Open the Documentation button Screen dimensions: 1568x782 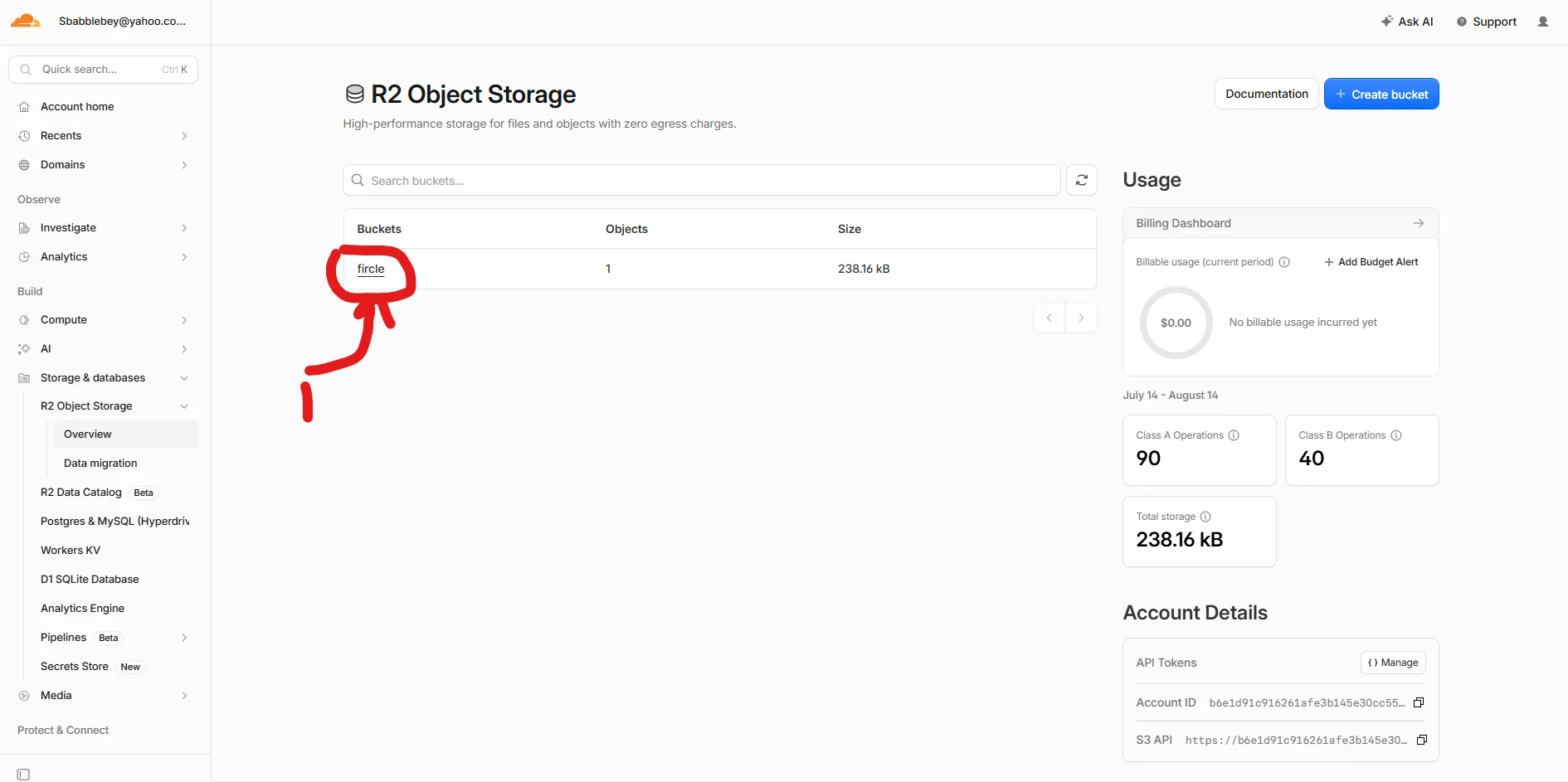pos(1267,94)
